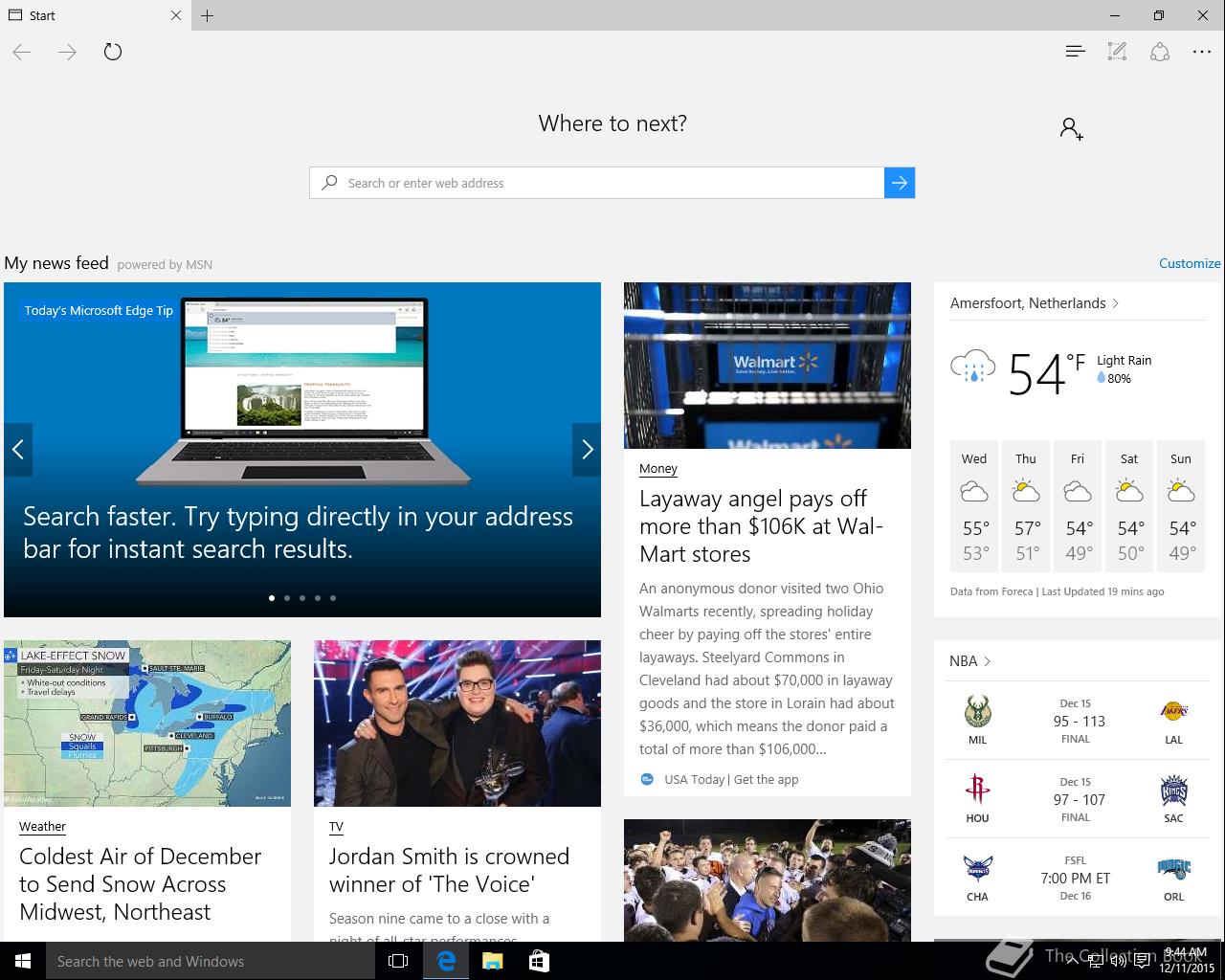1225x980 pixels.
Task: Click the Charlotte Hornets CHA logo
Action: 977,869
